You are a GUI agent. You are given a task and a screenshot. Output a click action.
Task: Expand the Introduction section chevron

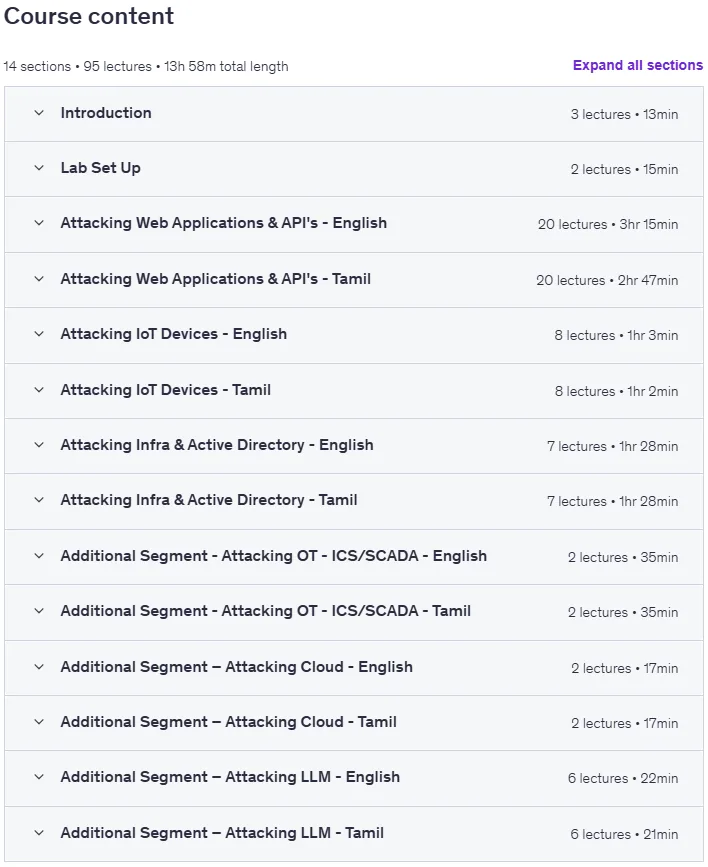point(39,113)
